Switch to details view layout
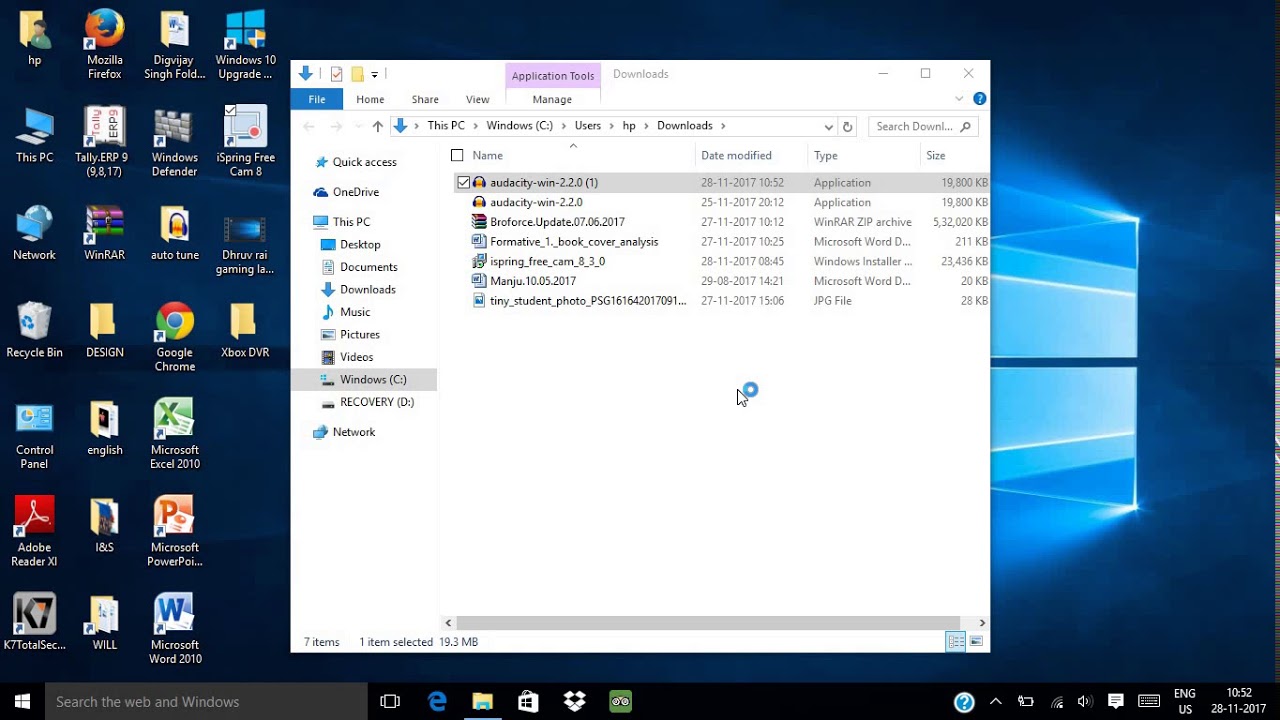Viewport: 1280px width, 720px height. (x=956, y=642)
